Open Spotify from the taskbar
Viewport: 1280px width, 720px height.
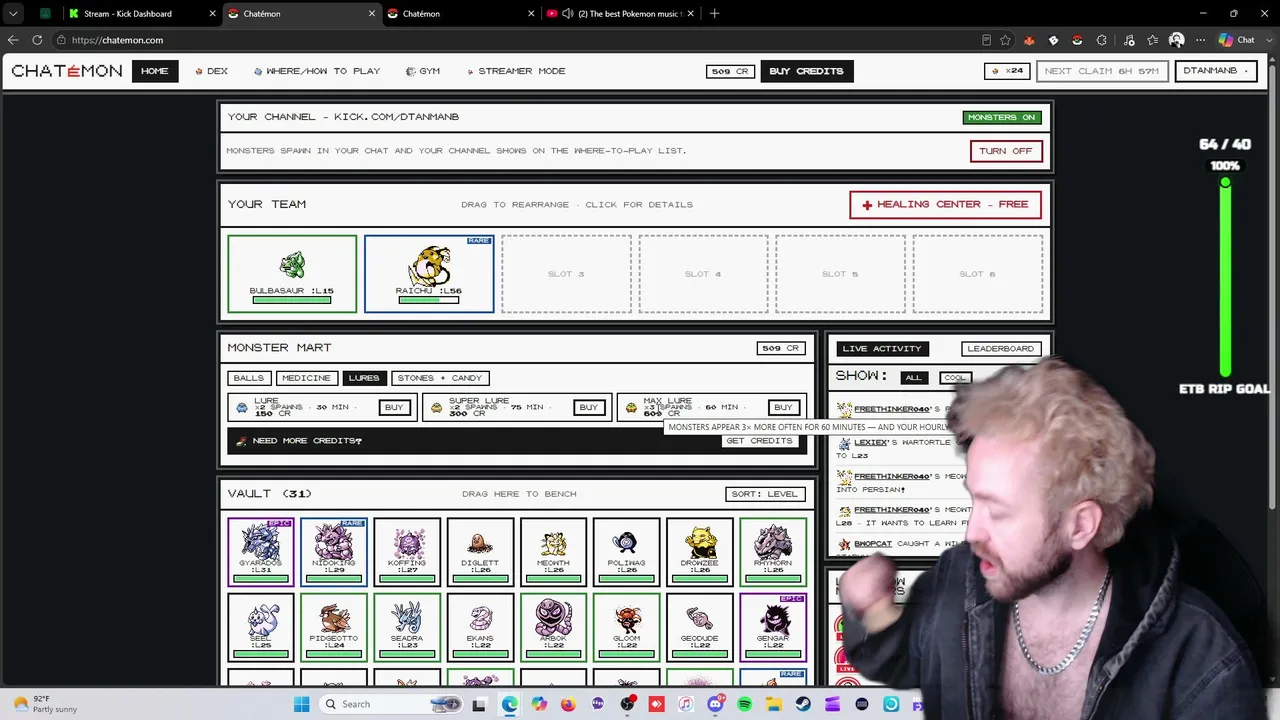click(744, 704)
